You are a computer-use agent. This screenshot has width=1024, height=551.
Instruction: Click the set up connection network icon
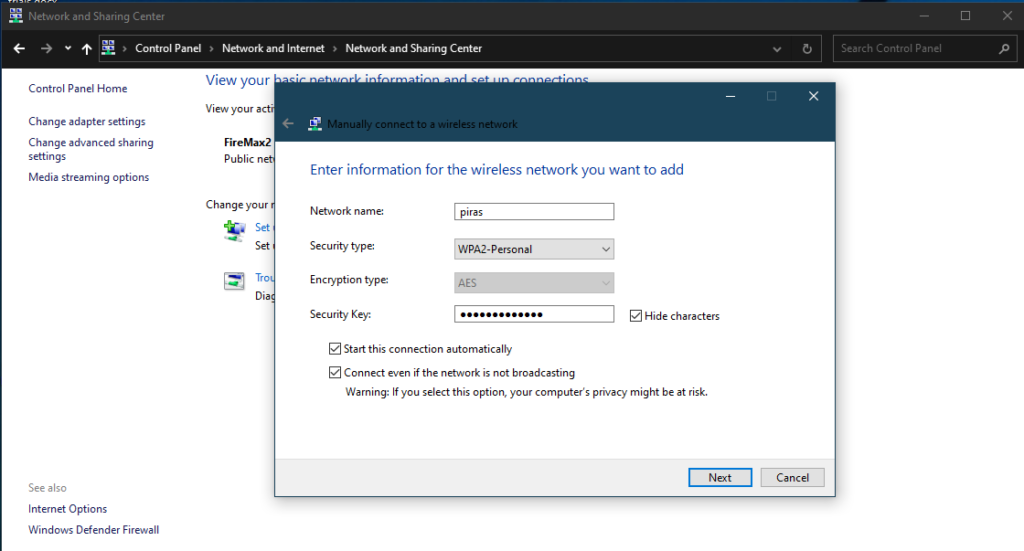(x=234, y=232)
